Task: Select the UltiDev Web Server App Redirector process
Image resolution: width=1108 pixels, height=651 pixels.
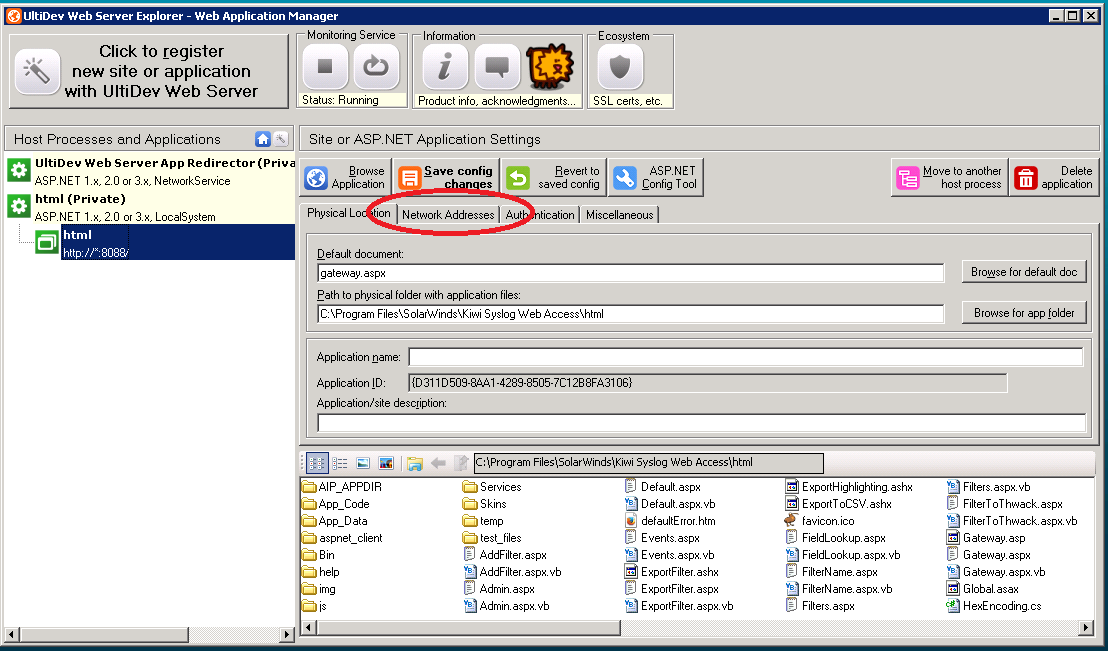Action: pos(150,170)
